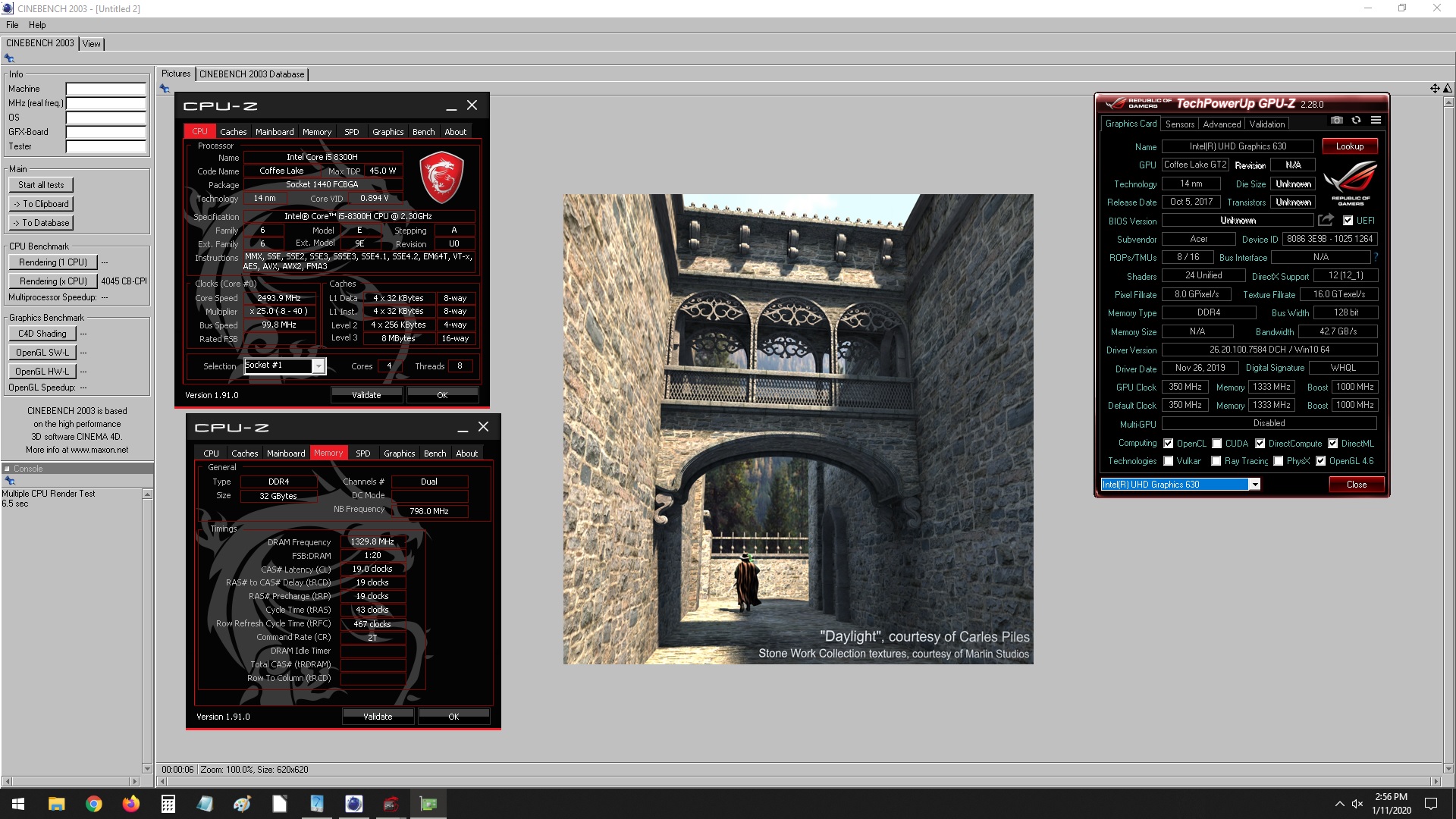The image size is (1456, 819).
Task: Click the Machine input field
Action: click(105, 89)
